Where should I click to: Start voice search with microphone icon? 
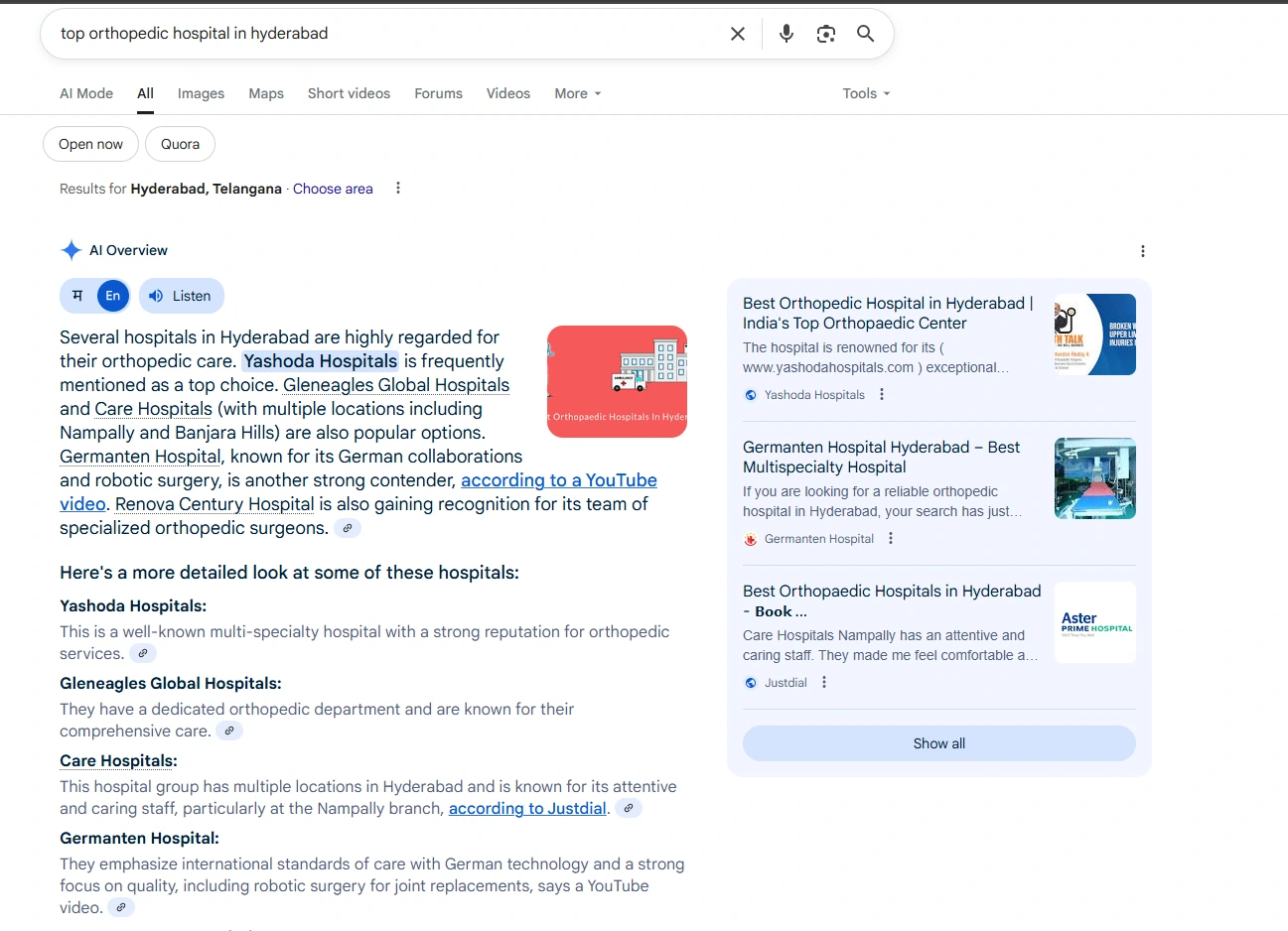787,34
